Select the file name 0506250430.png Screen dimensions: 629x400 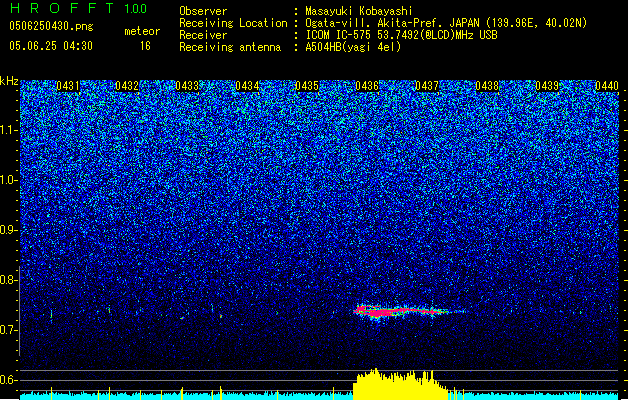(x=51, y=26)
